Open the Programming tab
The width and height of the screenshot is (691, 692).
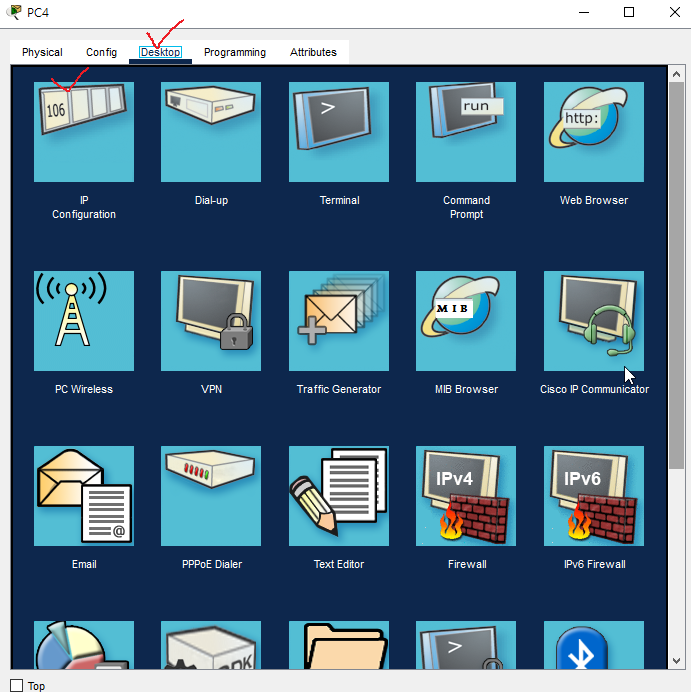click(235, 52)
